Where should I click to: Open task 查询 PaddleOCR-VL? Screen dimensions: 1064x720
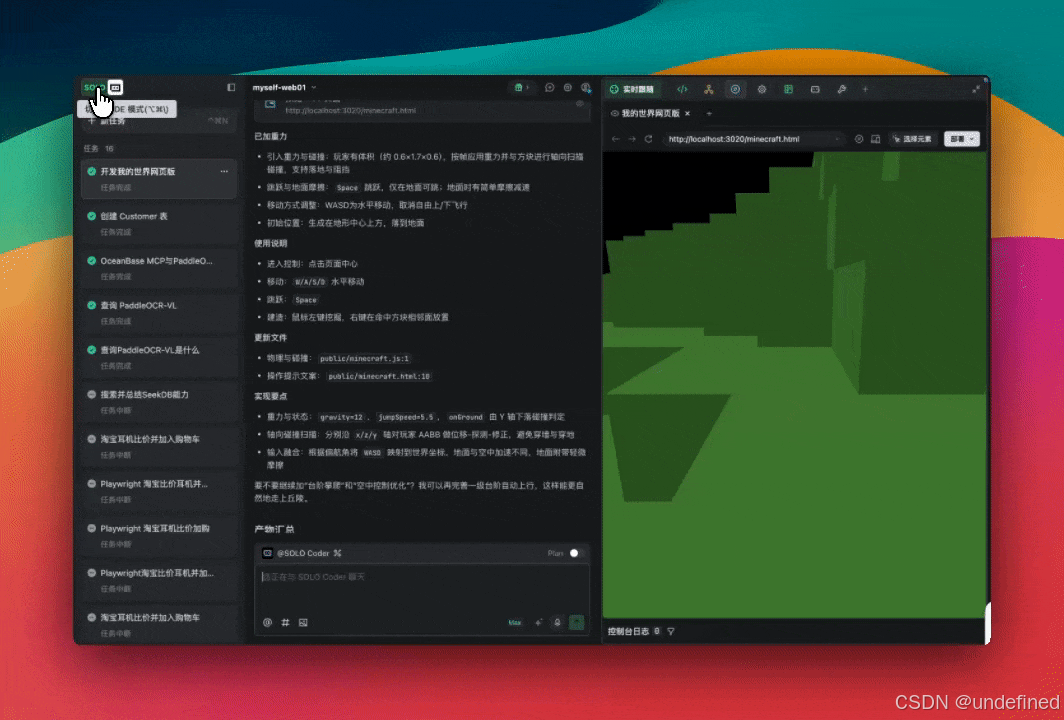coord(159,313)
